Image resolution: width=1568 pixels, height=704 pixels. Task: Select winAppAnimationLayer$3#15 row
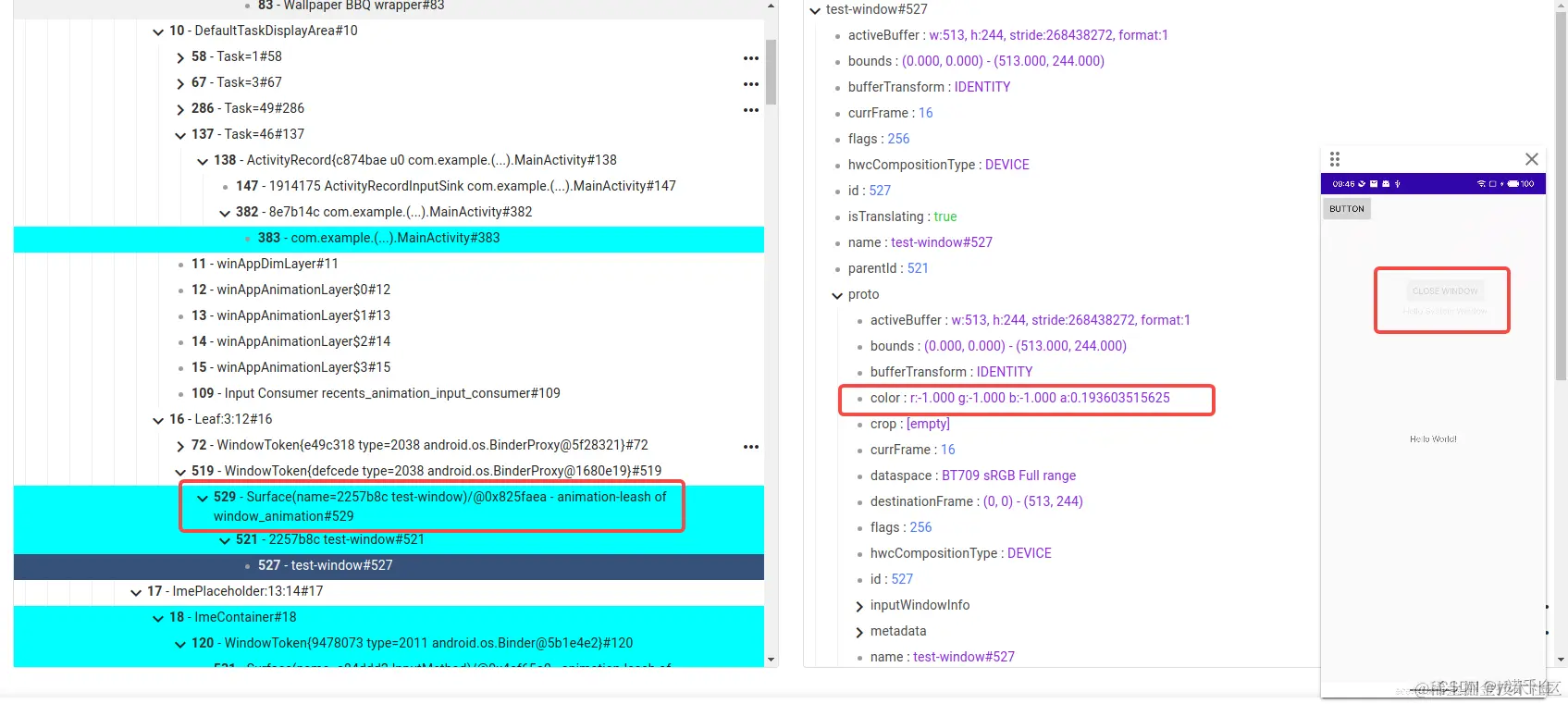(x=389, y=367)
